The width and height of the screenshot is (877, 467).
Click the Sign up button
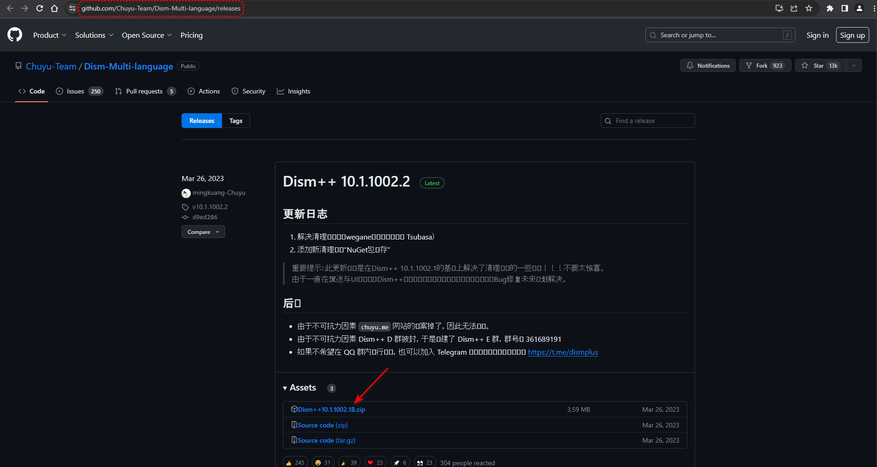852,35
